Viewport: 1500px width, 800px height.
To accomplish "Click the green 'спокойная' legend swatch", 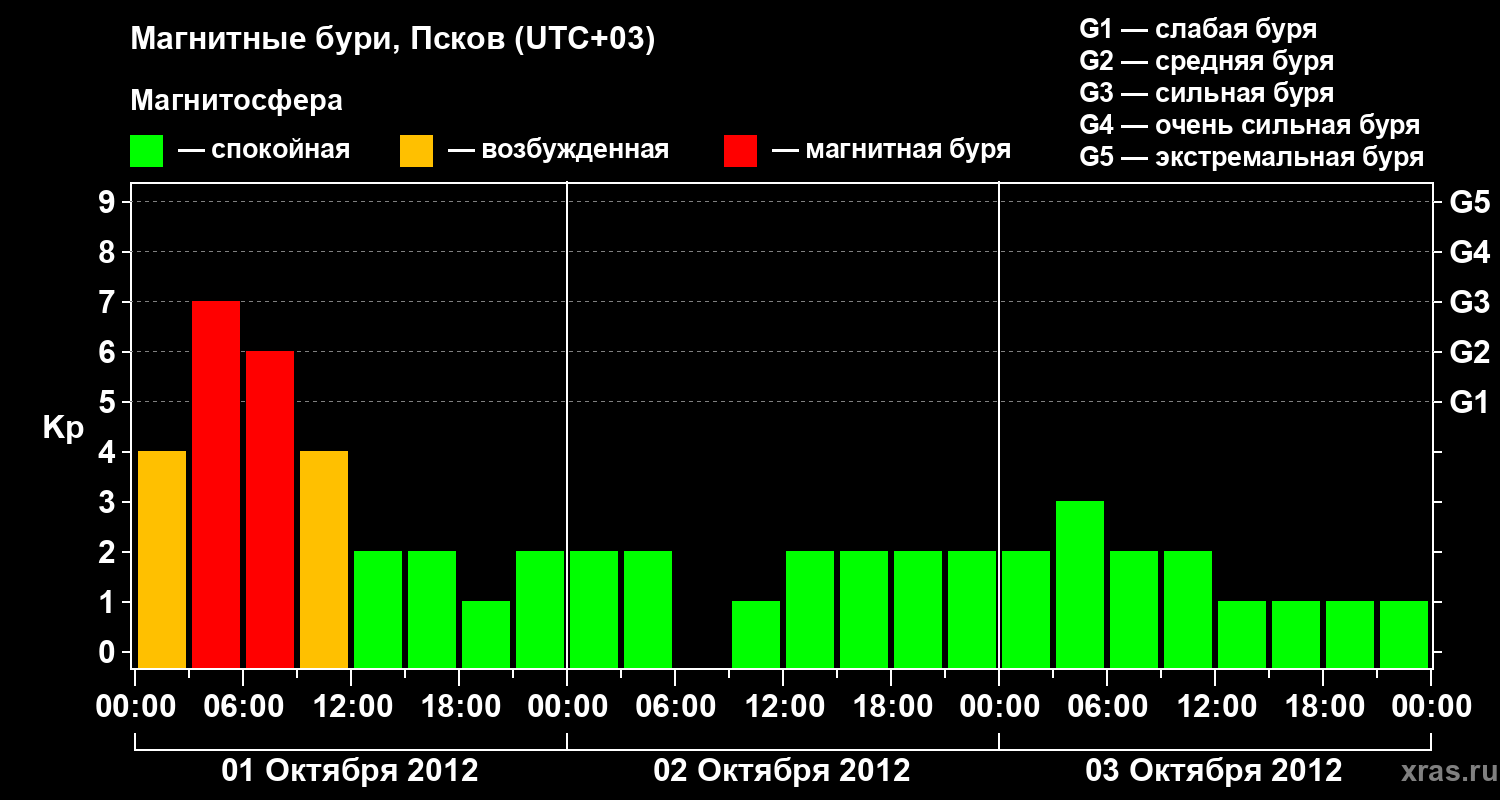I will tap(147, 150).
